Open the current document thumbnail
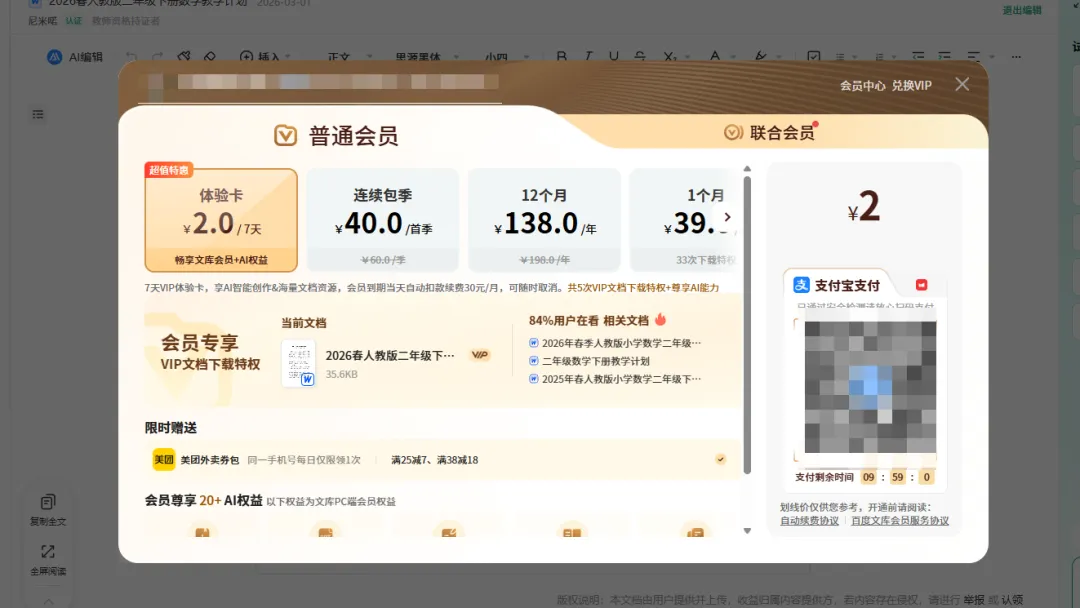Screen dimensions: 1080x608 pyautogui.click(x=299, y=363)
